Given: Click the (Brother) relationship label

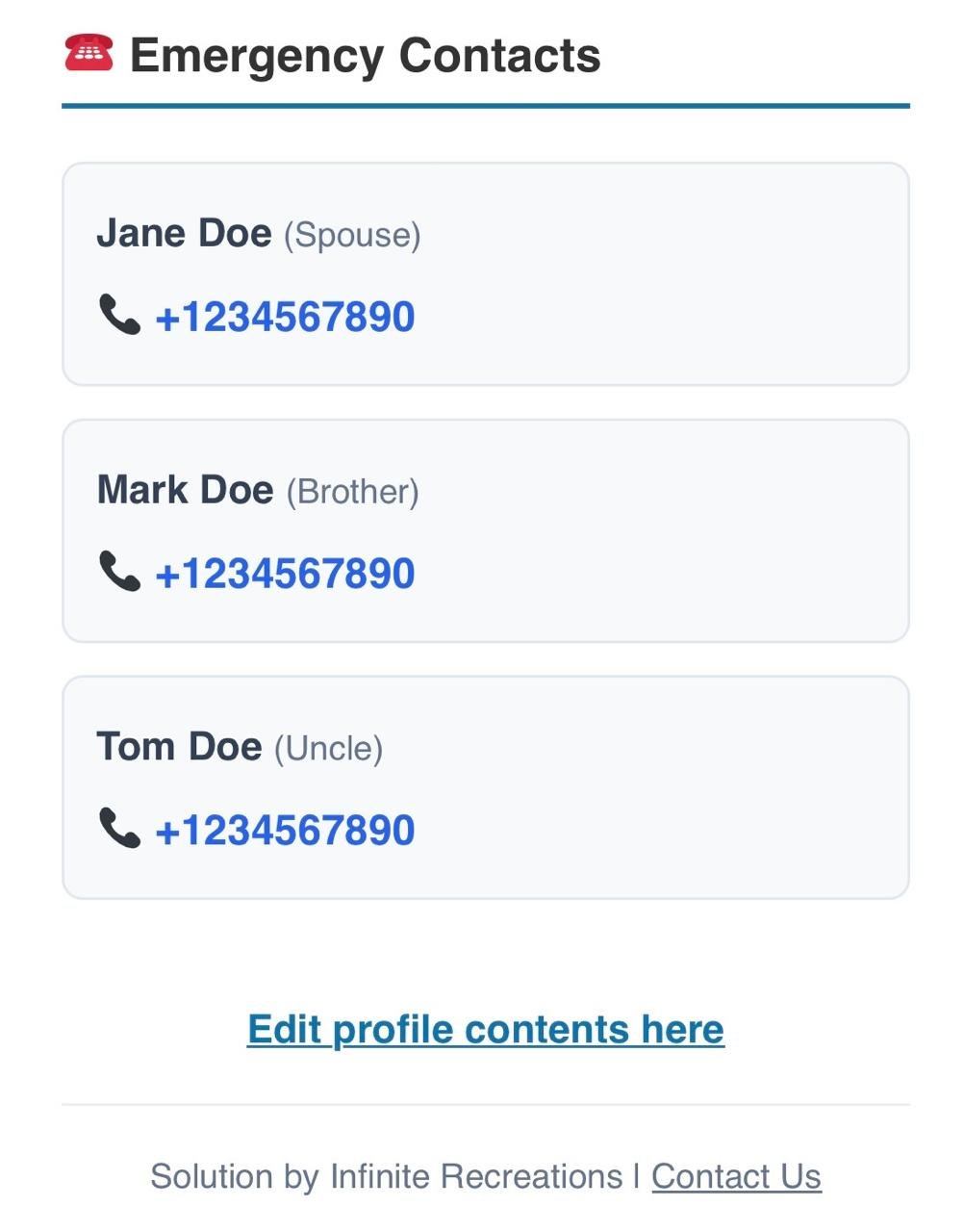Looking at the screenshot, I should 353,492.
